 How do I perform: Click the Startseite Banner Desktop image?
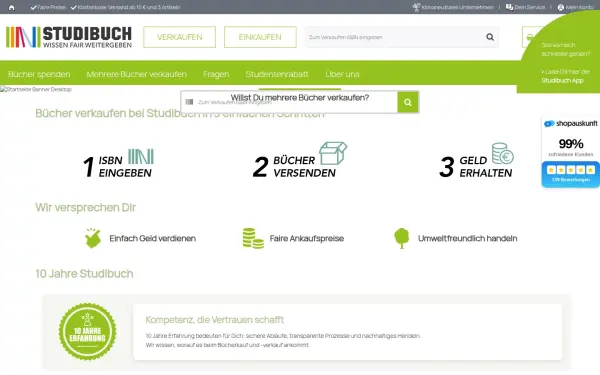36,89
